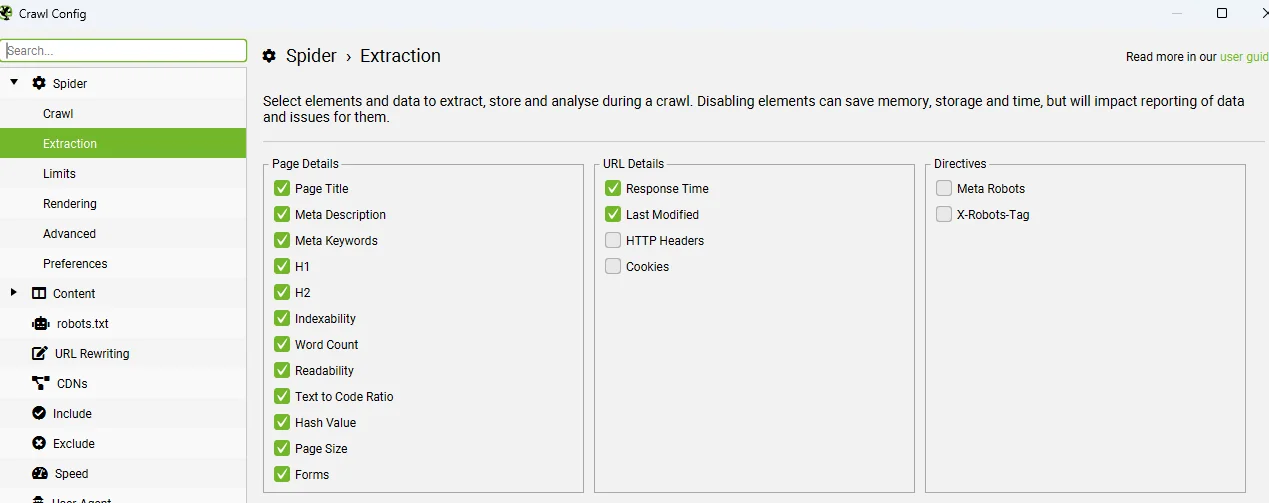
Task: Open the user guide link
Action: click(1244, 57)
